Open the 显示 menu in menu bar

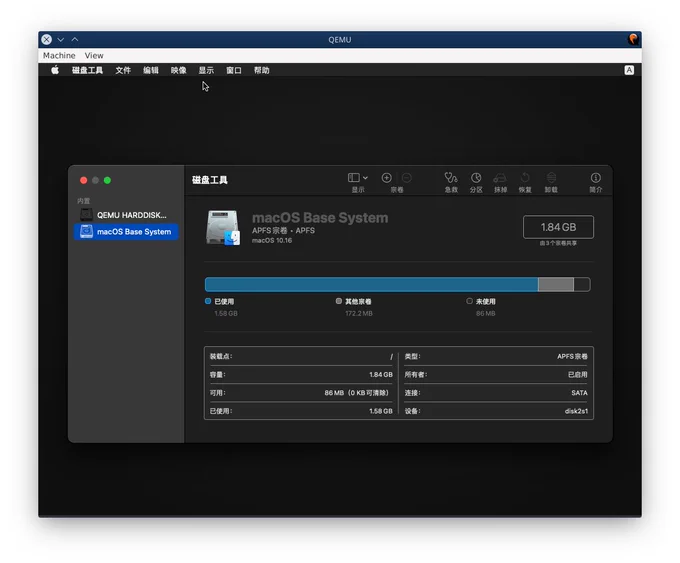206,70
